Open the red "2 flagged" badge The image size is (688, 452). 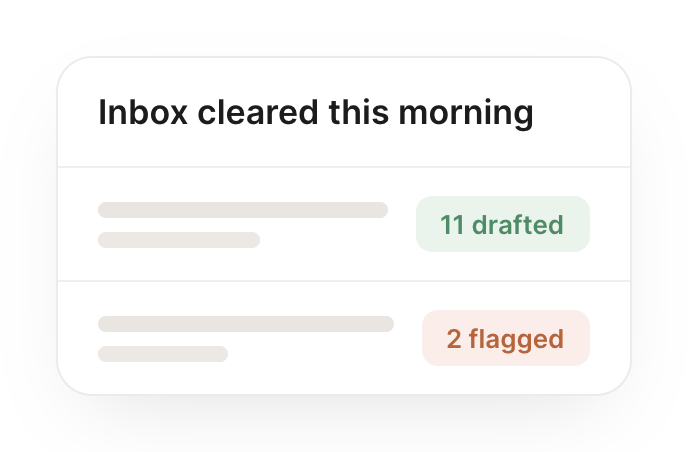tap(506, 338)
